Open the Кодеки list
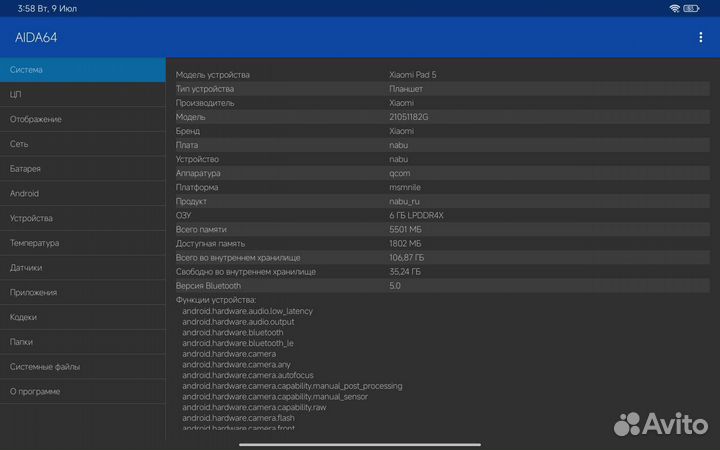Viewport: 720px width, 450px height. 82,317
